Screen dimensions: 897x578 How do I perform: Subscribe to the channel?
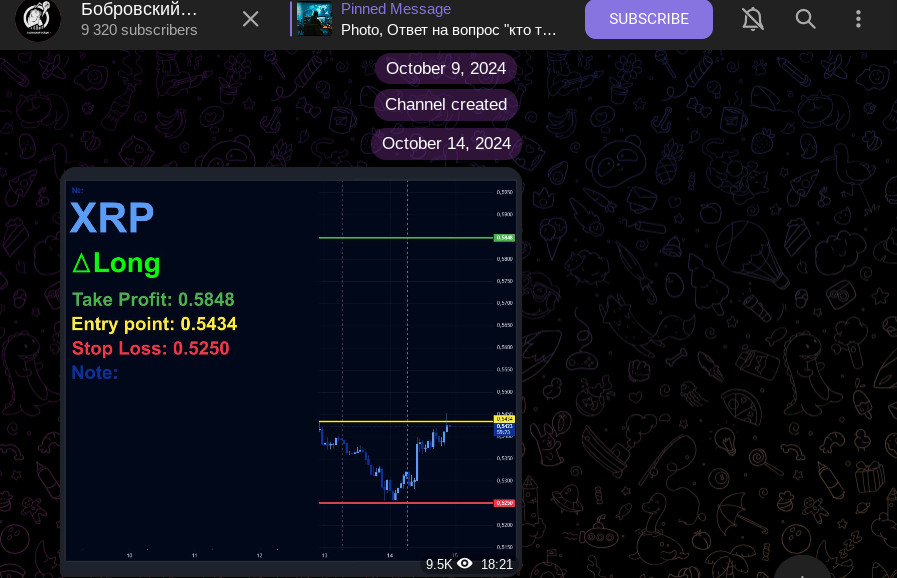(649, 19)
